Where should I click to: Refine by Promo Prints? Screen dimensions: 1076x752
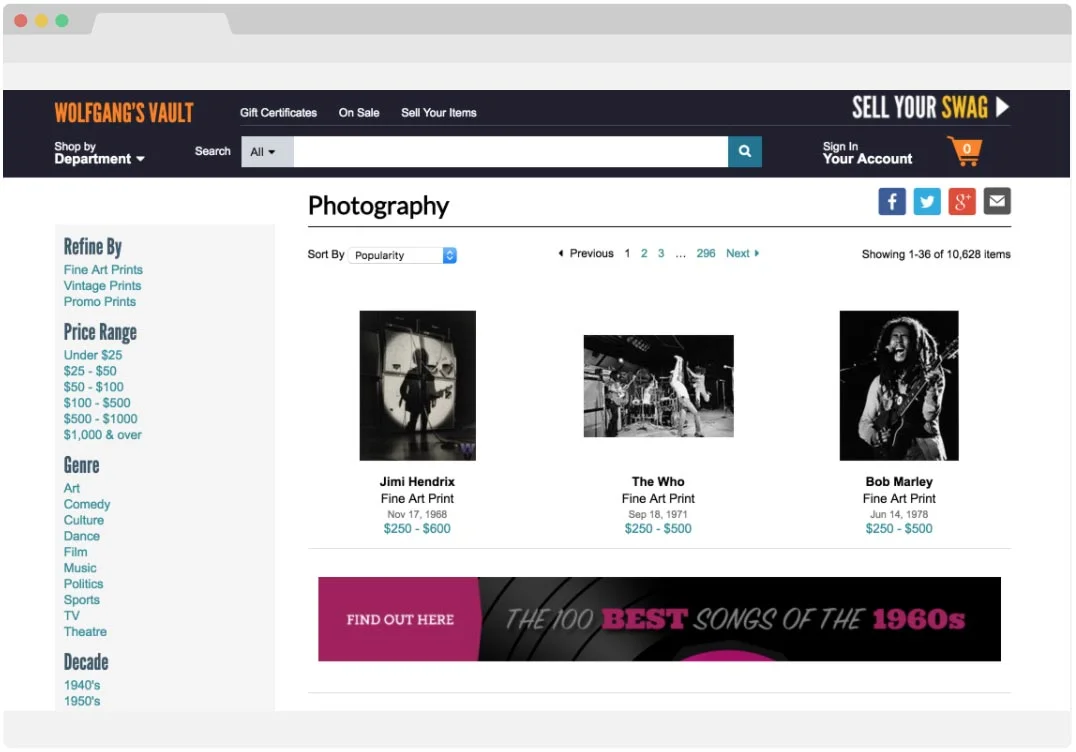[x=100, y=301]
